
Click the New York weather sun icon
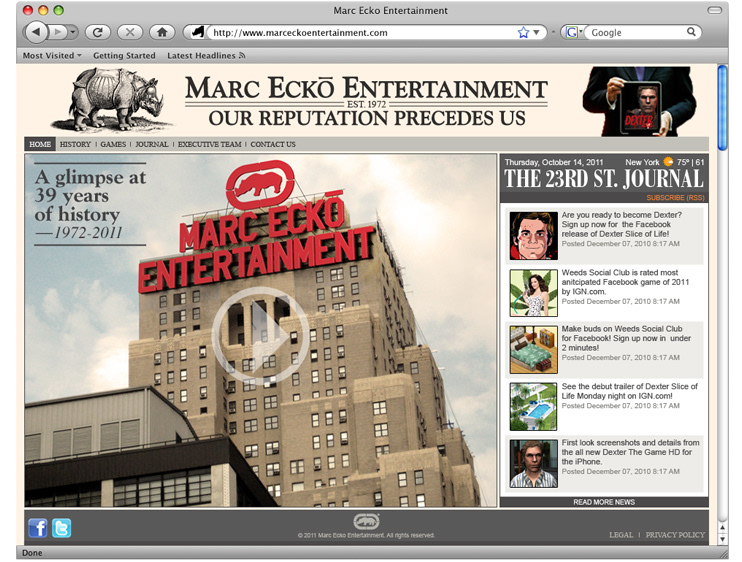[668, 162]
